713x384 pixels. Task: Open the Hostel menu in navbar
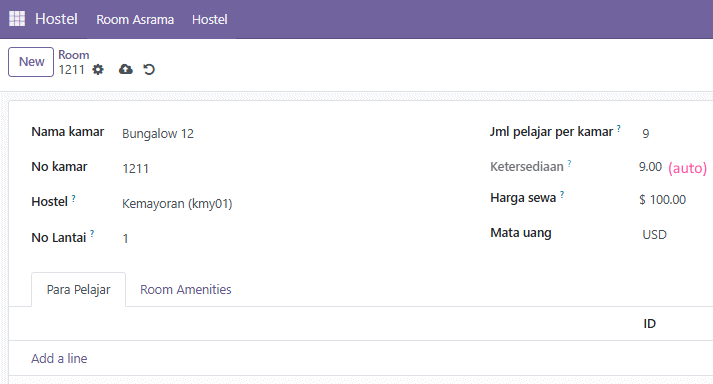coord(210,20)
